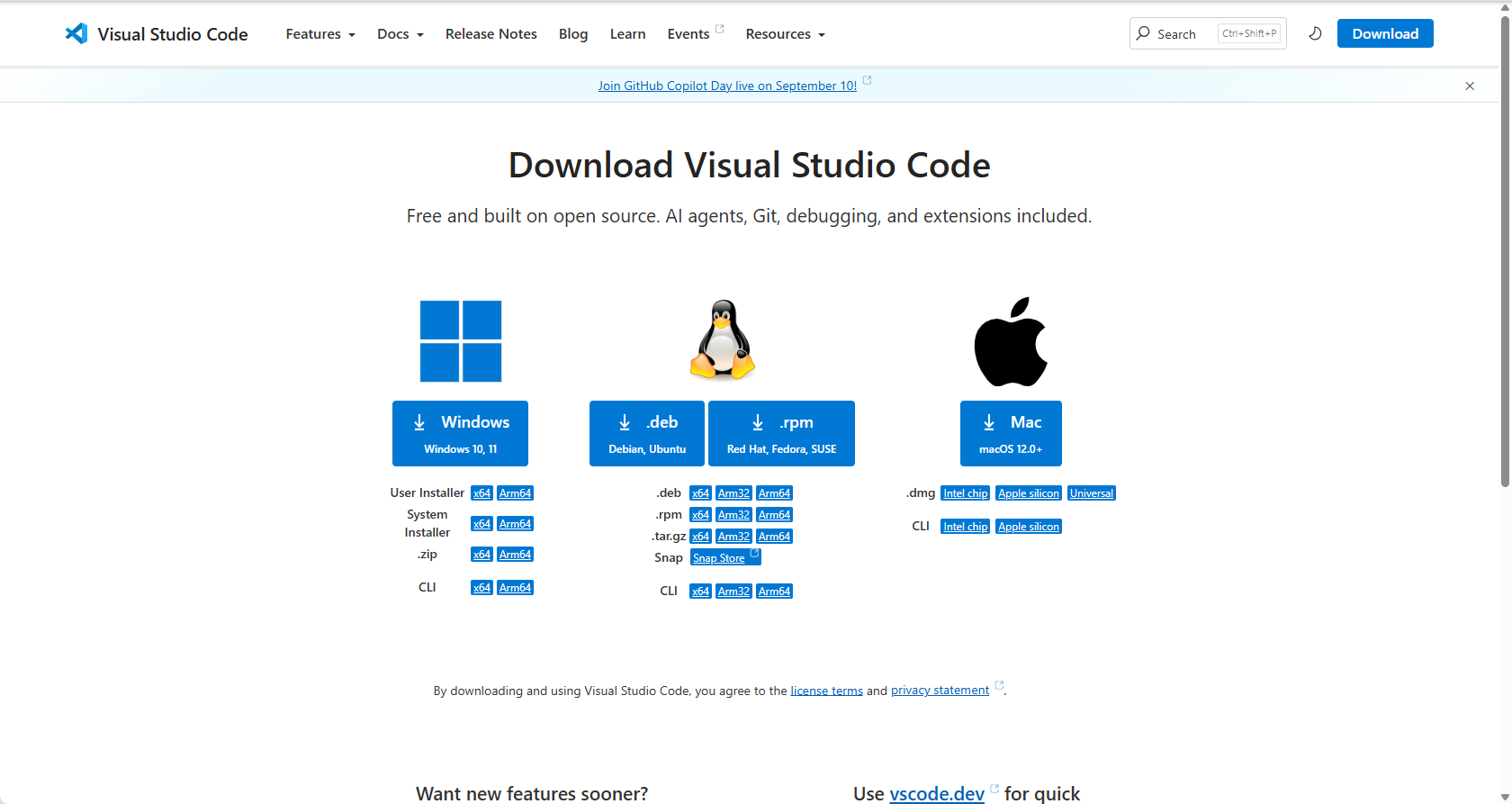
Task: Download the .deb Debian, Ubuntu package
Action: point(647,433)
